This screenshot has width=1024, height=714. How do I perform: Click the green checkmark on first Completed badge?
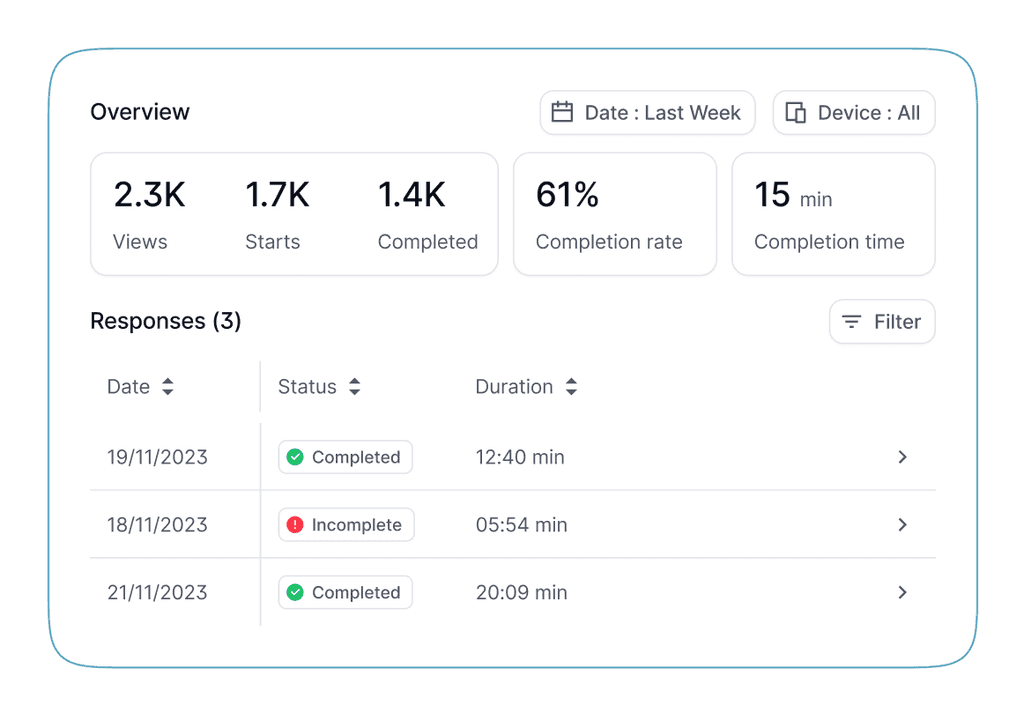pos(295,457)
